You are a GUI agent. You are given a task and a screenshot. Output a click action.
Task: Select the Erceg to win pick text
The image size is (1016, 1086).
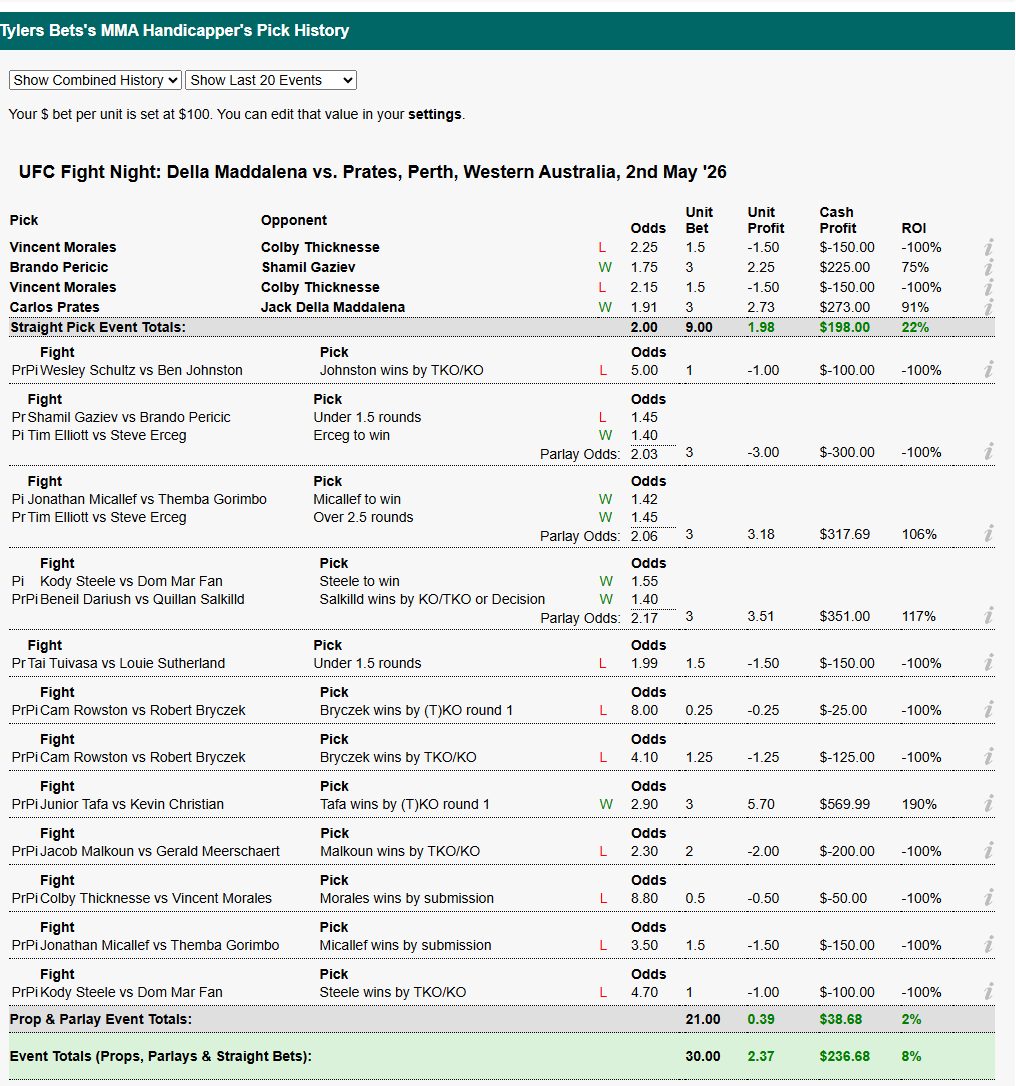[x=351, y=435]
